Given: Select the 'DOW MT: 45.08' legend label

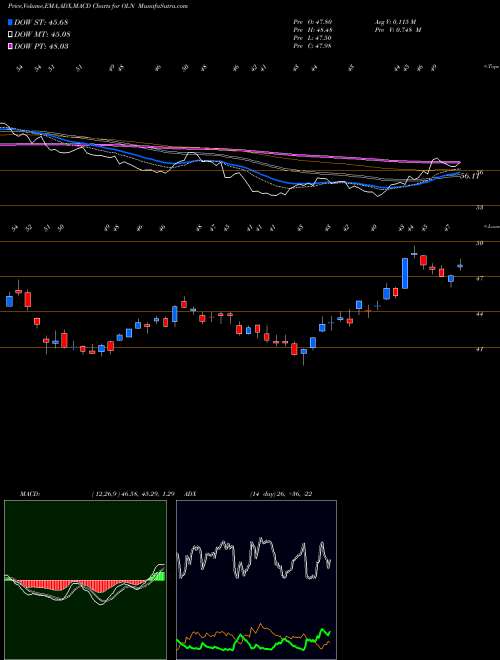Looking at the screenshot, I should point(42,35).
